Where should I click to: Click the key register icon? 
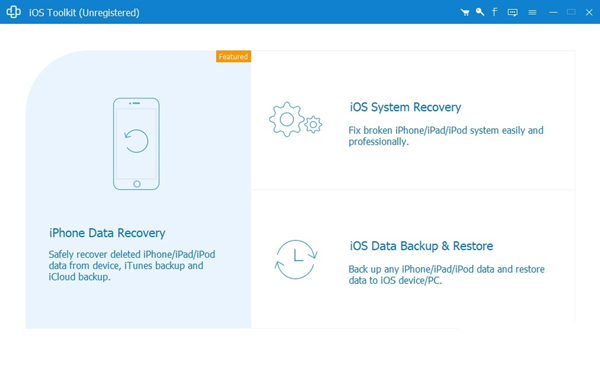480,12
